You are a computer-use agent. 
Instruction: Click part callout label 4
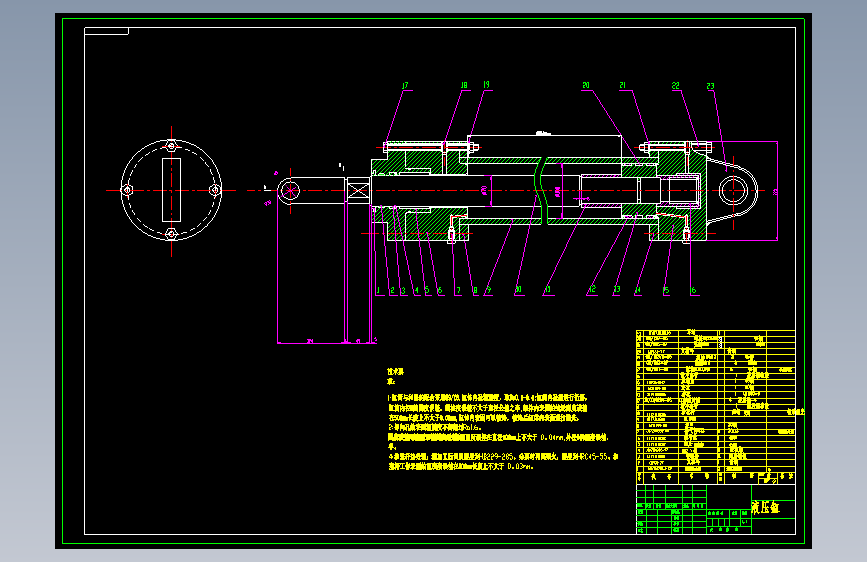(x=416, y=290)
